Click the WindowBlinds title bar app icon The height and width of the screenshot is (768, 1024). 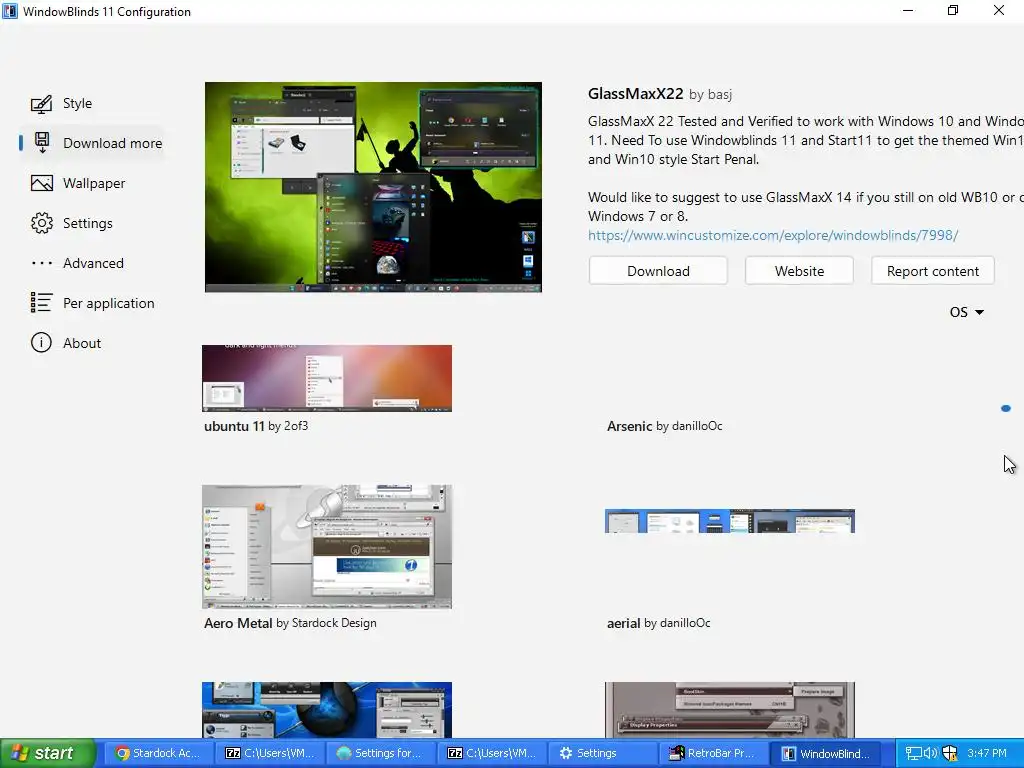(10, 11)
